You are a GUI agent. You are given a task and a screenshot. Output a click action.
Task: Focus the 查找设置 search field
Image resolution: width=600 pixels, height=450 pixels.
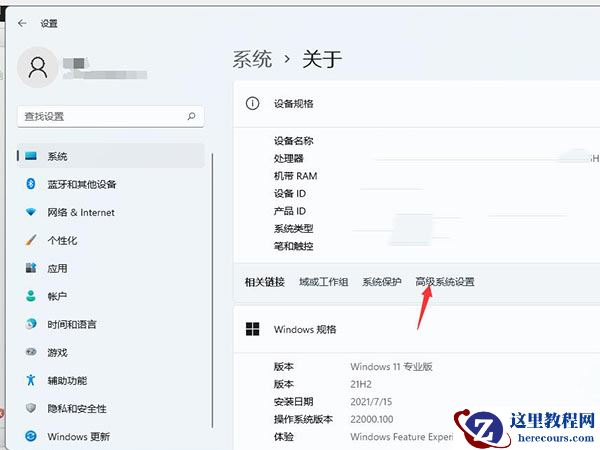(x=110, y=116)
